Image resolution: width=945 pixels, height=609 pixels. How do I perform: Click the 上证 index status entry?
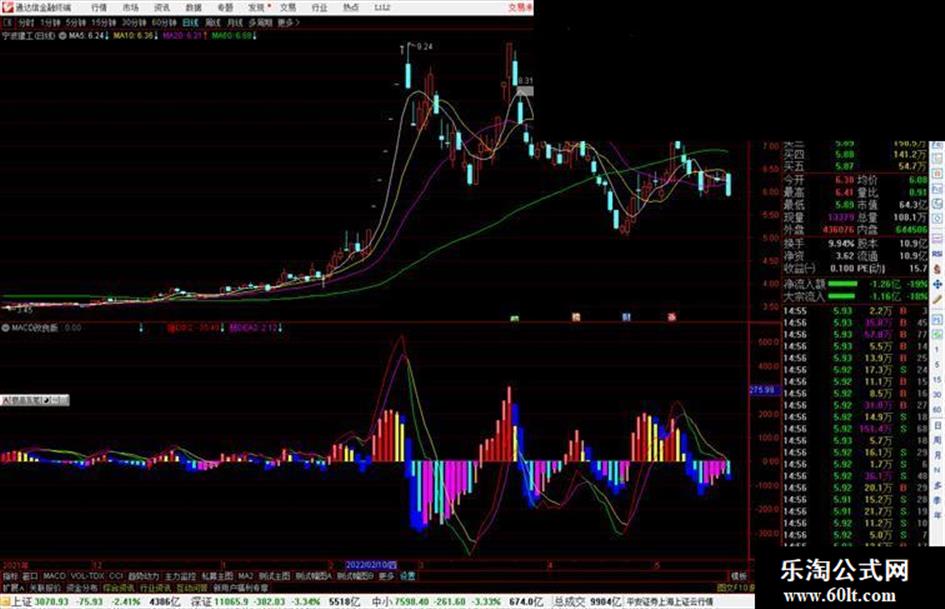coord(95,602)
